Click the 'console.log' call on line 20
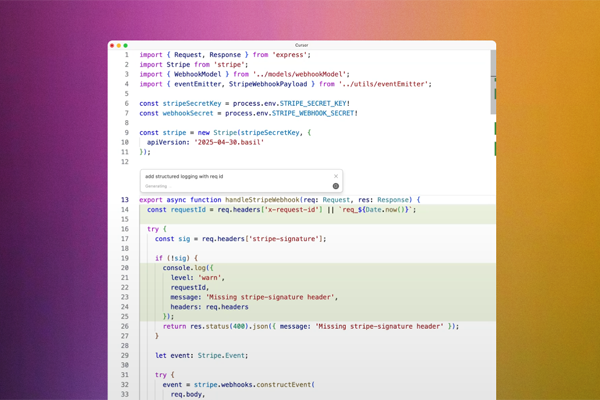This screenshot has width=600, height=400. point(186,269)
